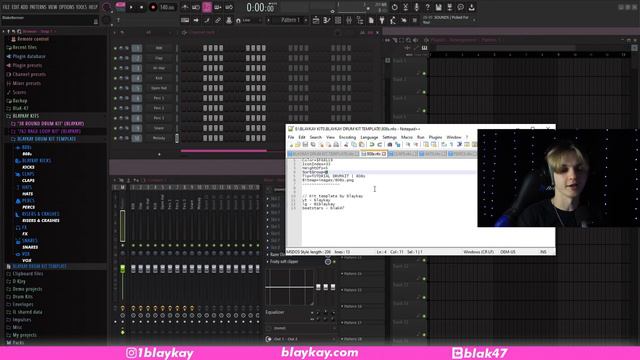Viewport: 640px width, 360px height.
Task: Click the Paste icon in Notepad++ toolbar
Action: click(362, 144)
